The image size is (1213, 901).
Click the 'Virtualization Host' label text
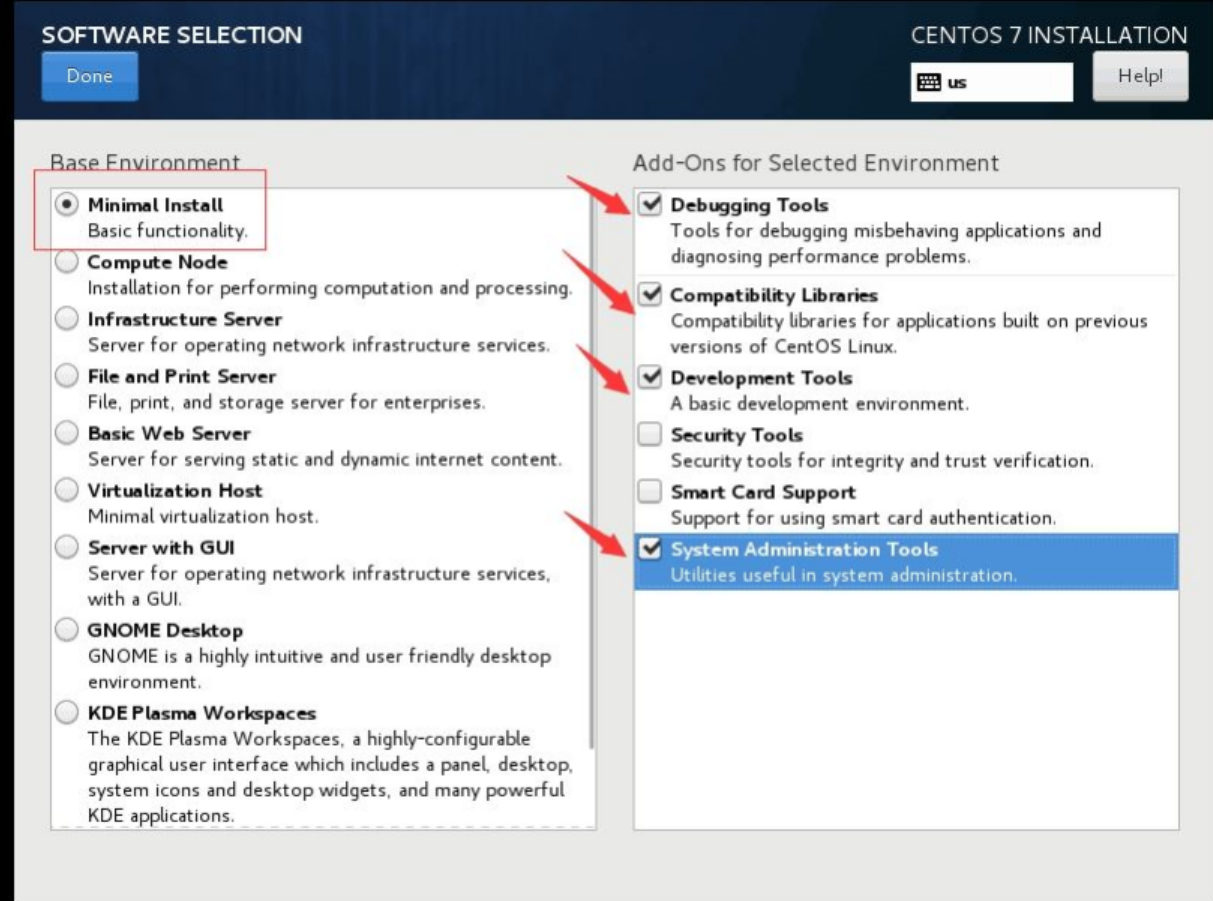click(175, 490)
